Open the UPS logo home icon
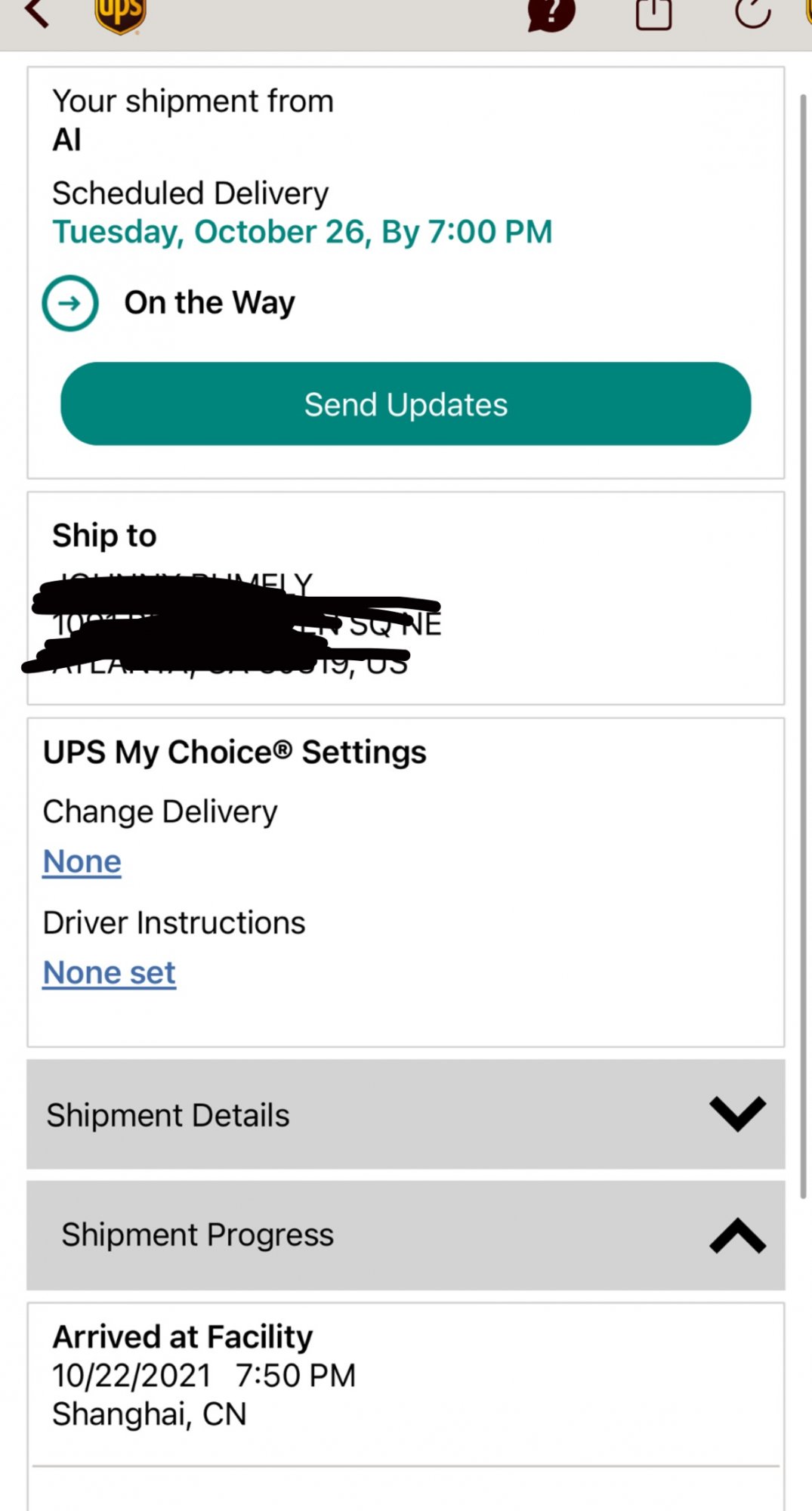Image resolution: width=812 pixels, height=1511 pixels. point(120,16)
